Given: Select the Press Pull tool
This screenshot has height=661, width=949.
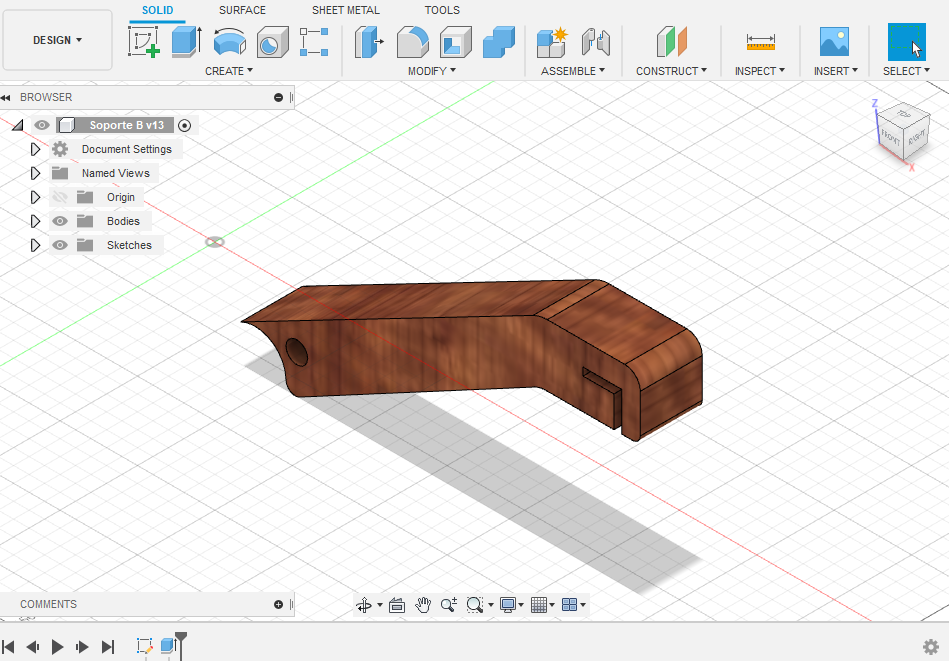Looking at the screenshot, I should click(x=369, y=42).
